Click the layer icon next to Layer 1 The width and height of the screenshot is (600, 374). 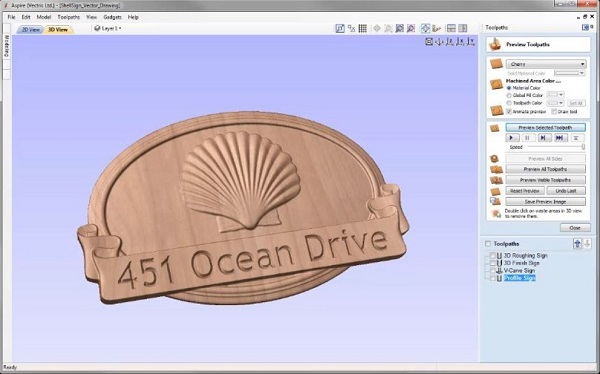[98, 28]
